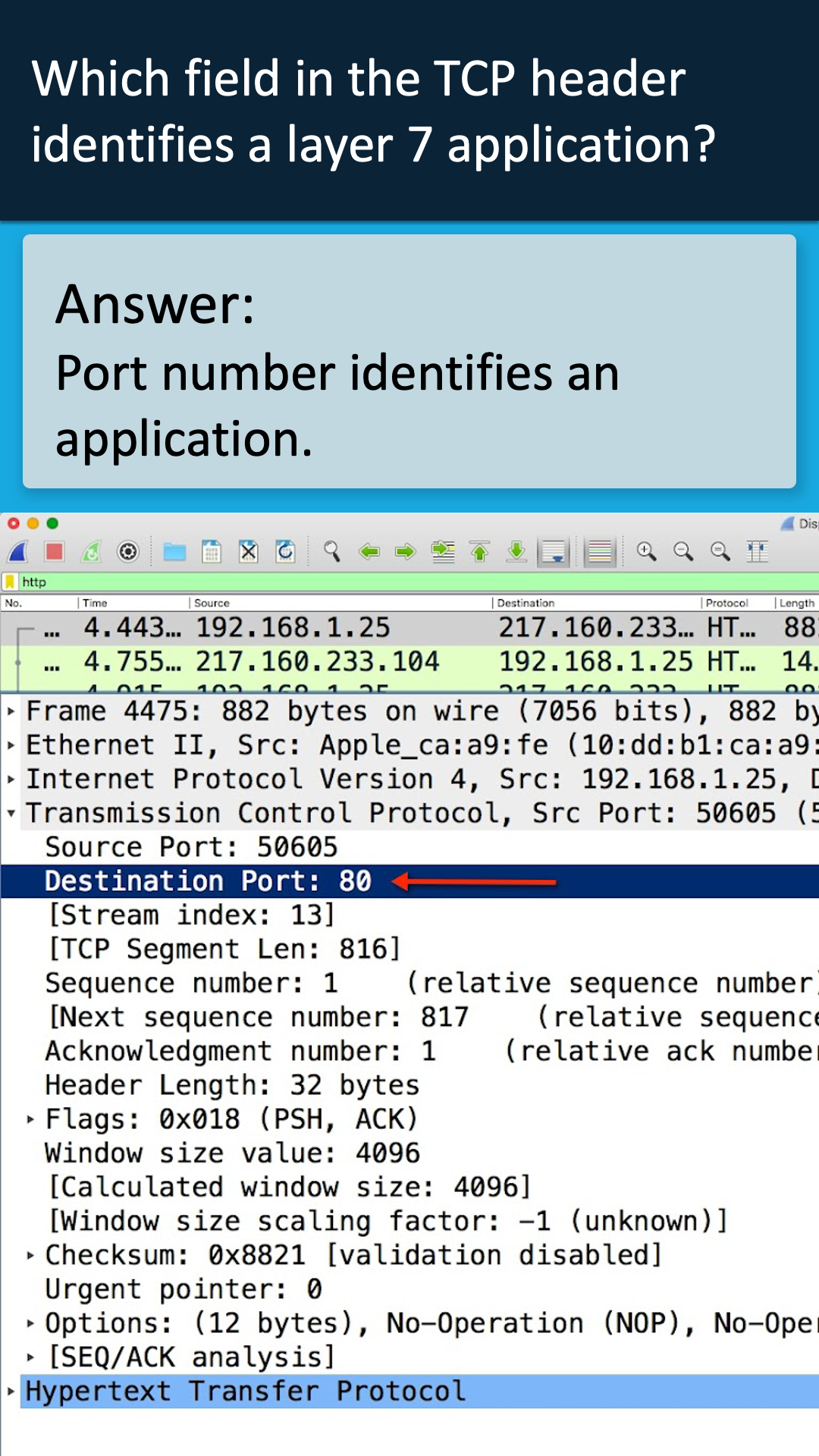
Task: Select the Stream index: 13 row
Action: (409, 915)
